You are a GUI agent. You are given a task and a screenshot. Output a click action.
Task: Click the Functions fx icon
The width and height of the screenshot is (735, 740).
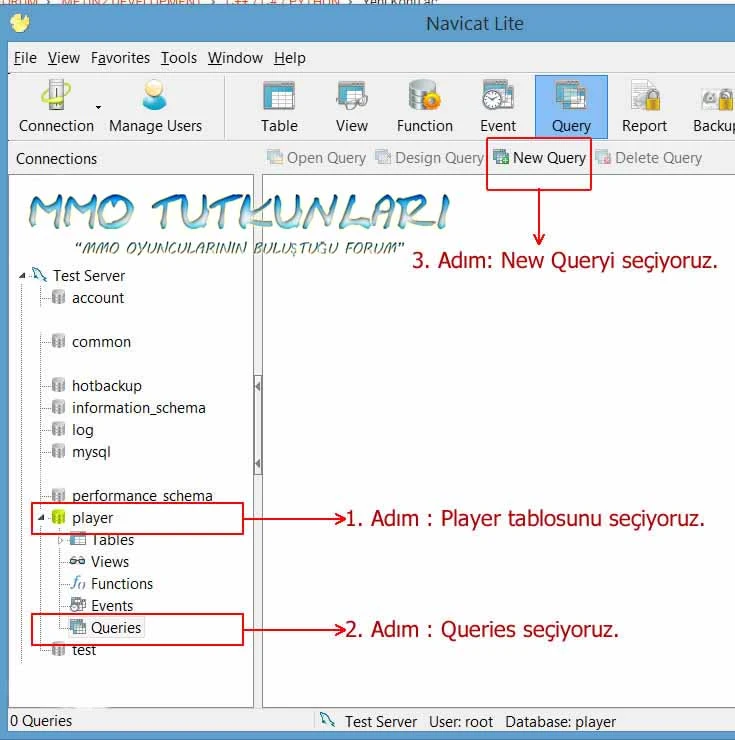click(x=78, y=583)
